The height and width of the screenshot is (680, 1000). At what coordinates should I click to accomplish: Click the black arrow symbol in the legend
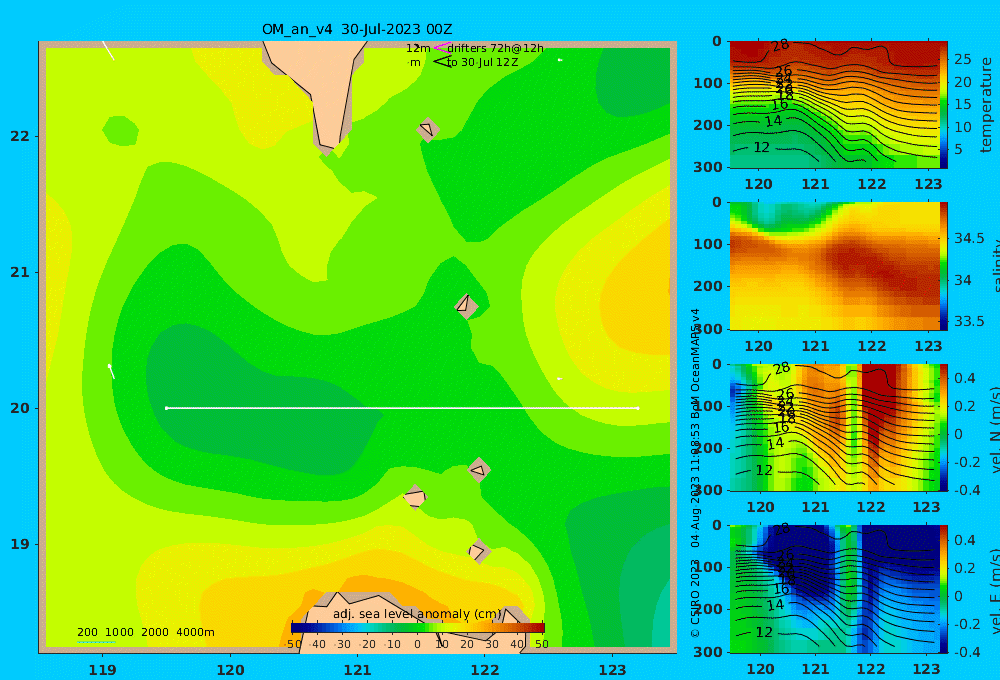[441, 62]
